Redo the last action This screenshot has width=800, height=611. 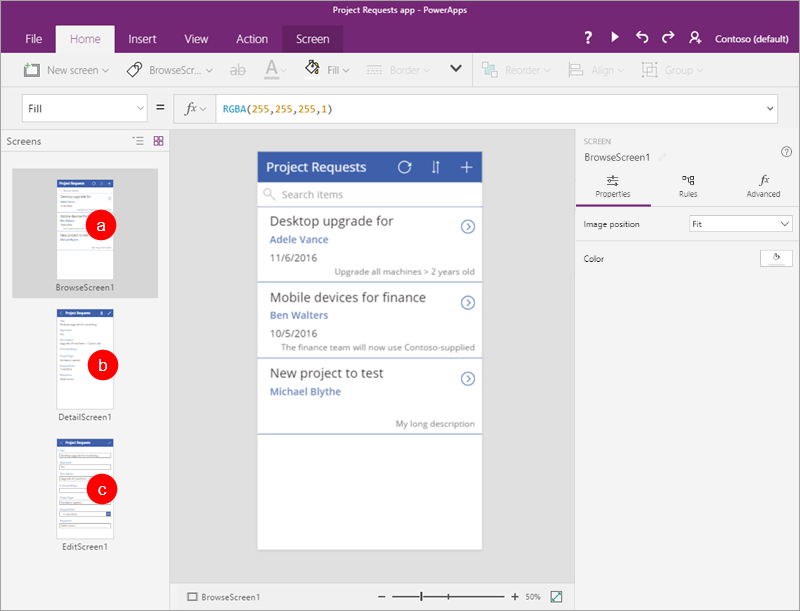click(x=668, y=37)
